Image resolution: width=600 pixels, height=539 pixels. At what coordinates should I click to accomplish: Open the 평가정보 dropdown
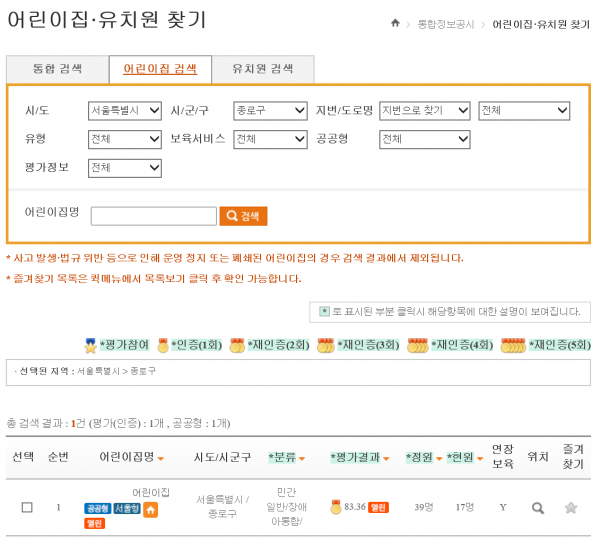click(x=124, y=168)
